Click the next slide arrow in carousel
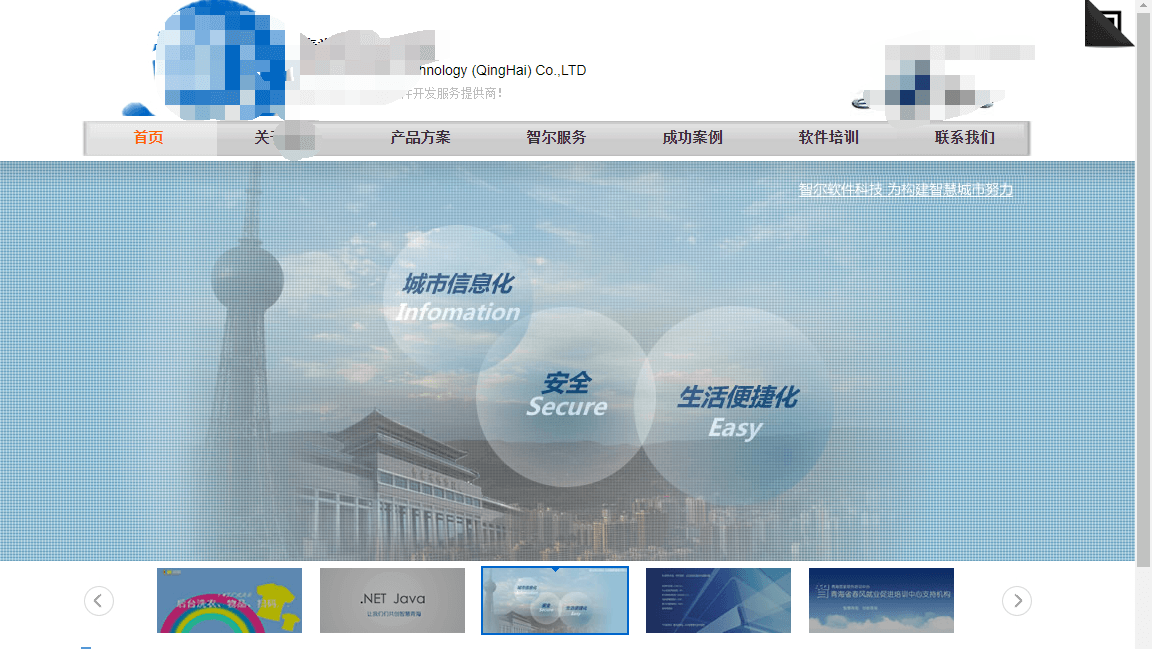1152x649 pixels. pyautogui.click(x=1016, y=601)
